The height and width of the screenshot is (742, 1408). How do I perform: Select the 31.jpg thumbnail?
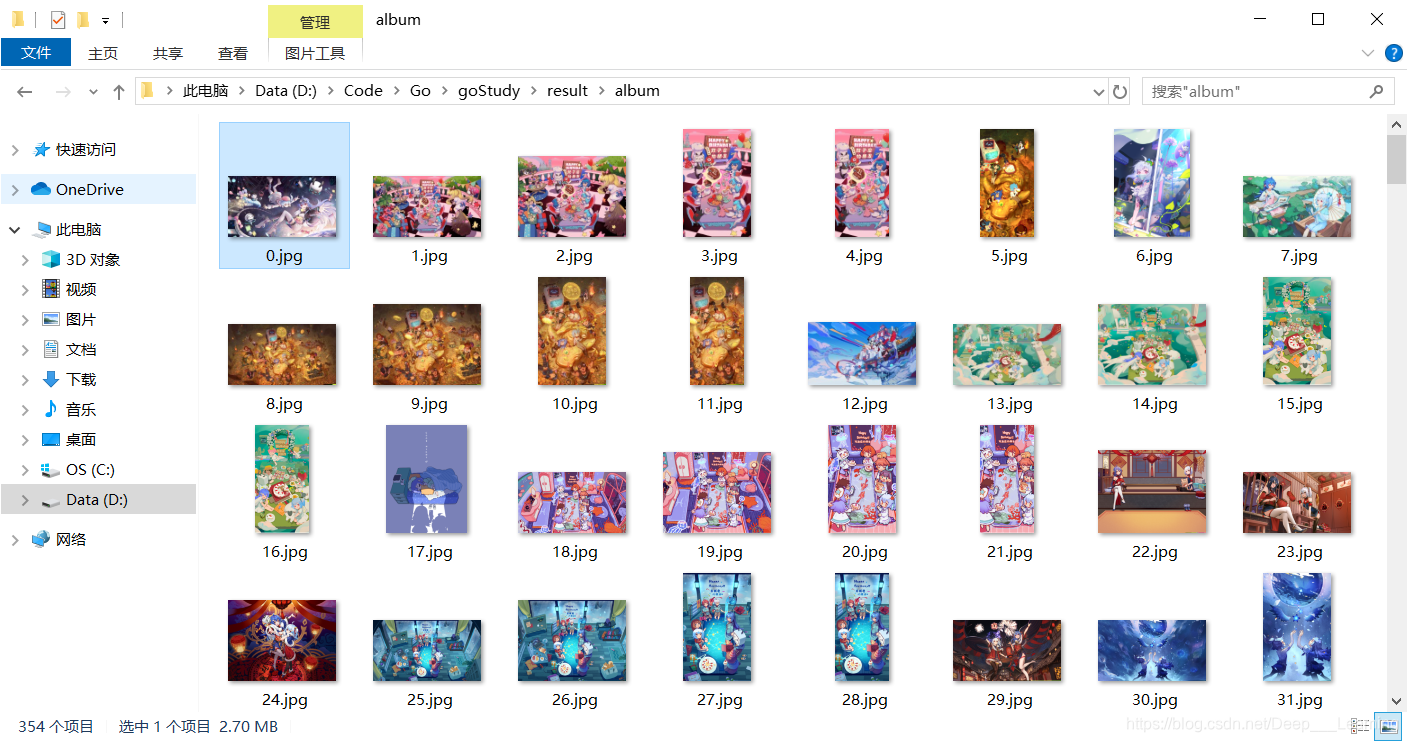(x=1297, y=627)
